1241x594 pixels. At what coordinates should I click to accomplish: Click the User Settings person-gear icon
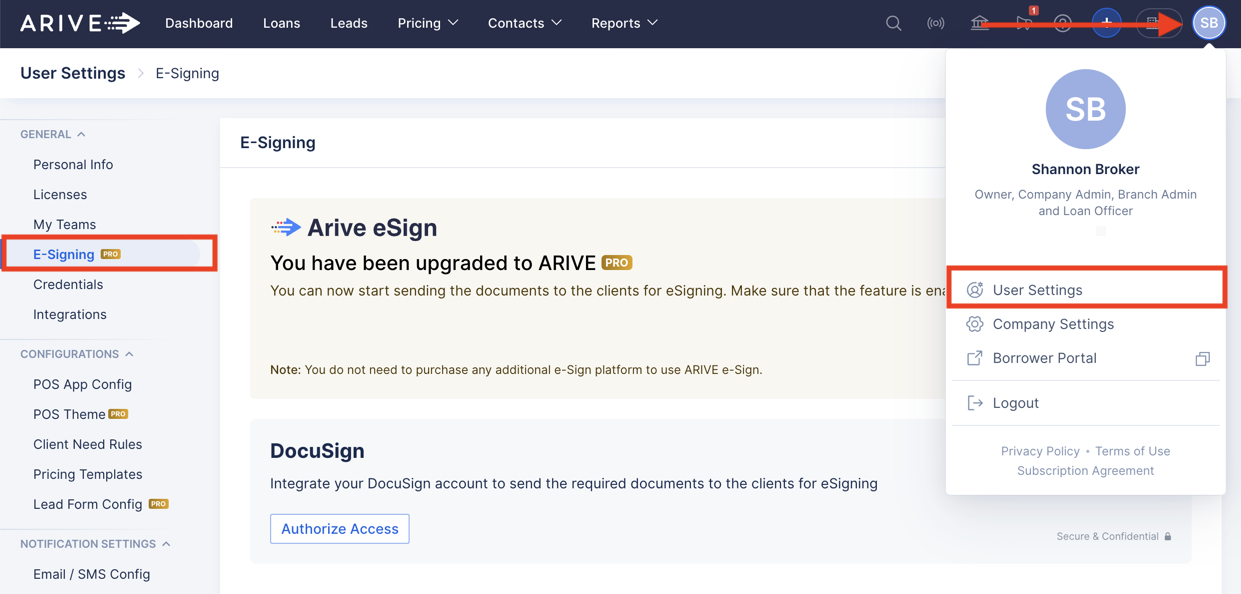click(x=975, y=290)
